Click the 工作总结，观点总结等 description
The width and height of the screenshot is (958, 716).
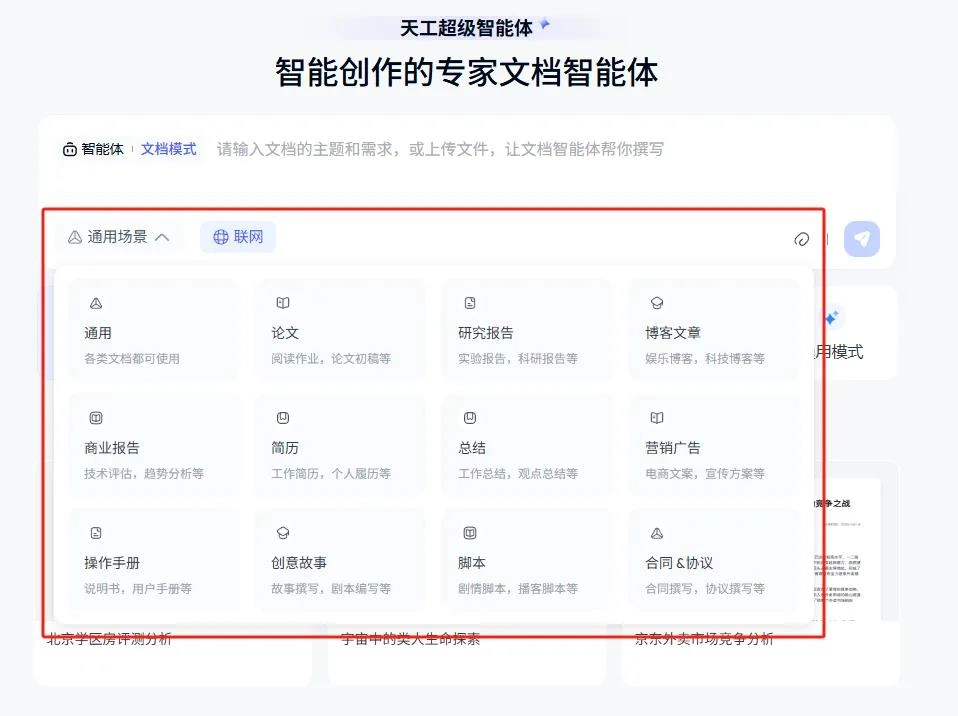[518, 473]
